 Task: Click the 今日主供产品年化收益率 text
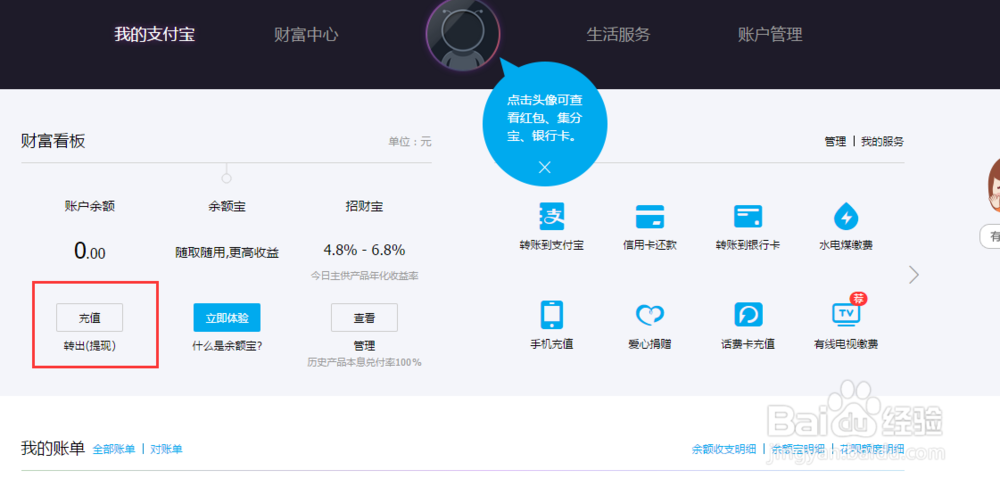pyautogui.click(x=364, y=276)
